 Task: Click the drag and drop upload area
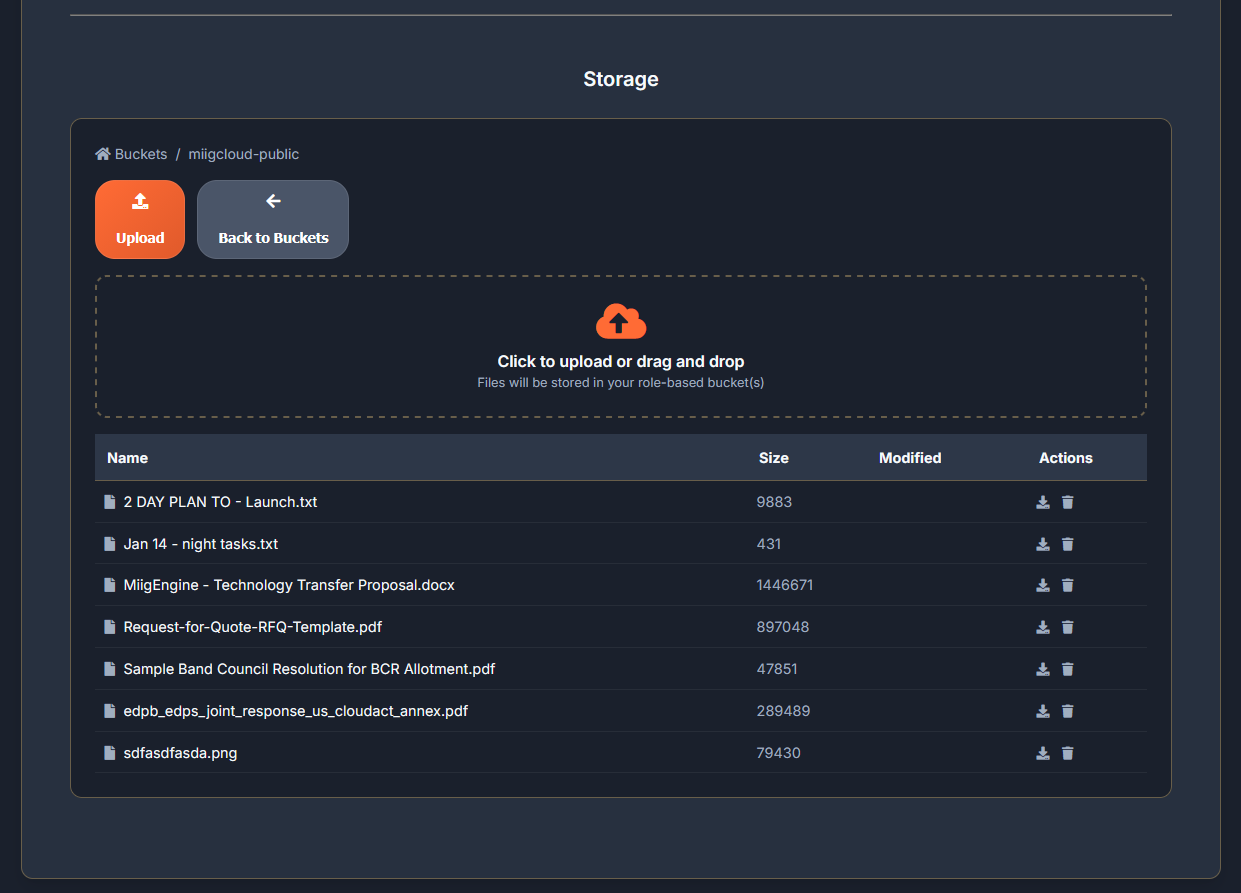(620, 346)
